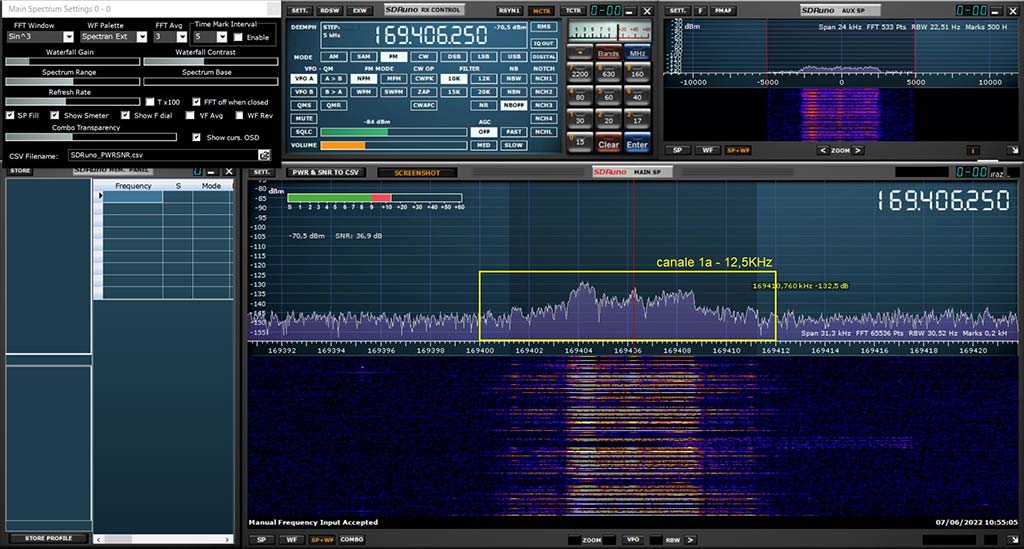Image resolution: width=1024 pixels, height=549 pixels.
Task: Click resize corner arrow in Aux SP
Action: [x=1013, y=150]
